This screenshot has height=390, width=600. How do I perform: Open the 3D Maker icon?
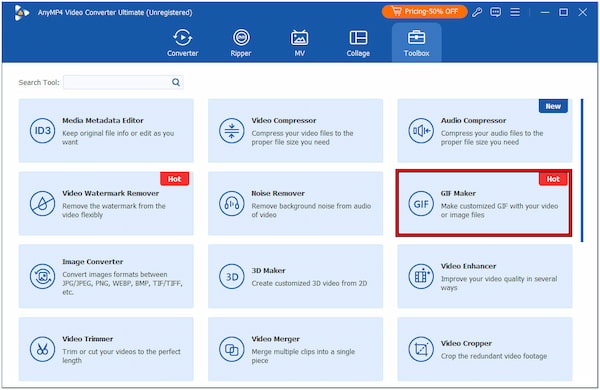(232, 276)
